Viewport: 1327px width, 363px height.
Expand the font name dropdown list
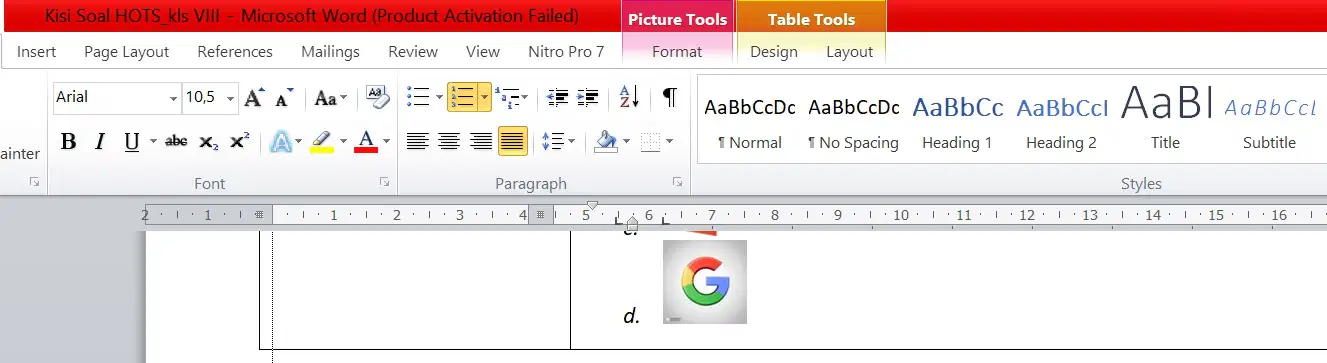[x=173, y=97]
